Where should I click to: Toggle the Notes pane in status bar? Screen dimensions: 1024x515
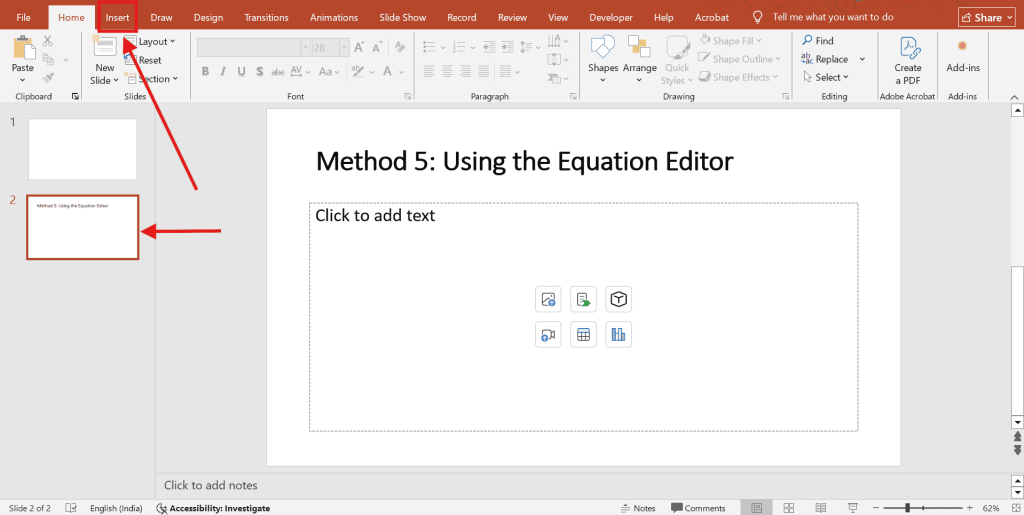pos(638,508)
